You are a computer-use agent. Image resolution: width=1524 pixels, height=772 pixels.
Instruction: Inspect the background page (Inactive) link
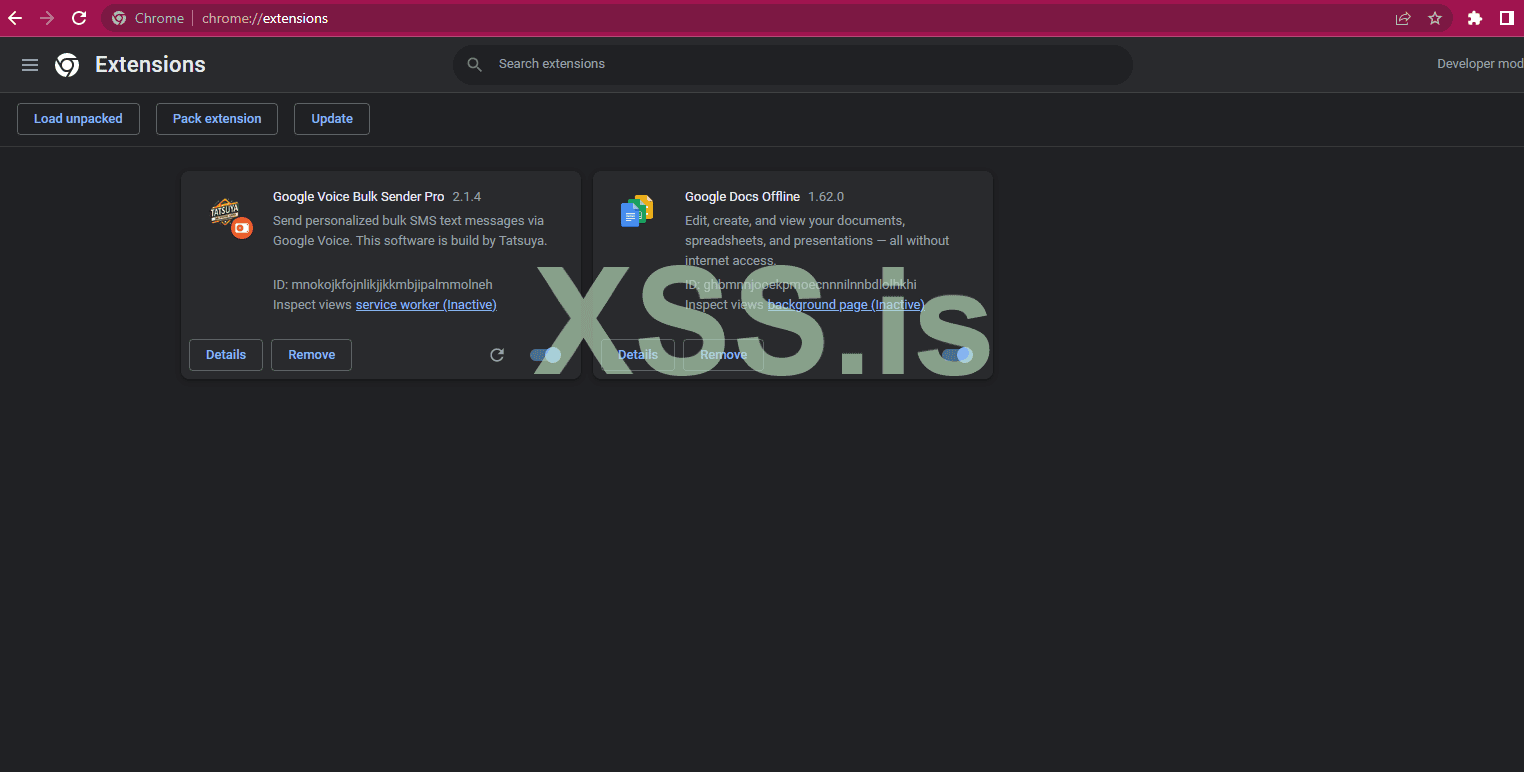click(x=846, y=304)
